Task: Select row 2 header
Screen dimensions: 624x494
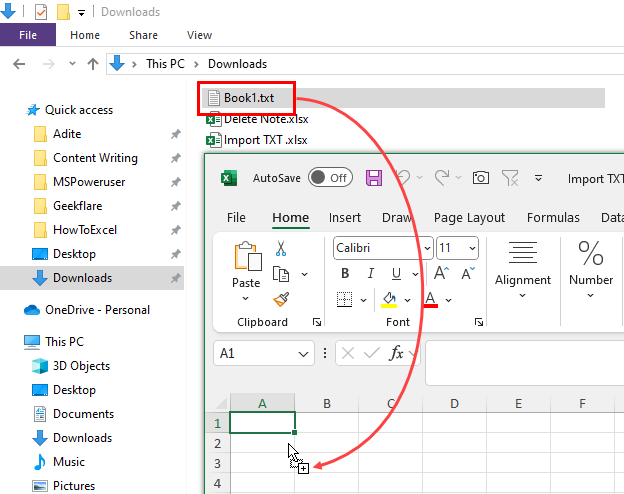Action: (217, 443)
